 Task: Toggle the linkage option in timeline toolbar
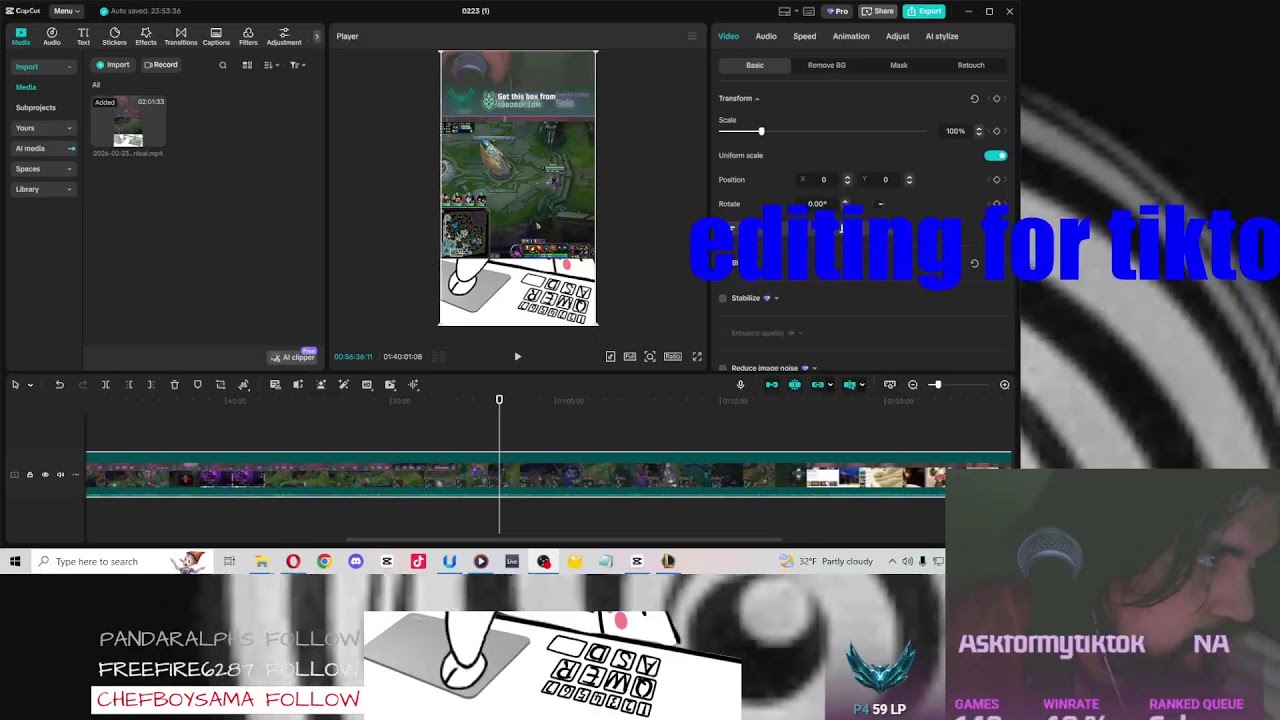click(x=818, y=385)
